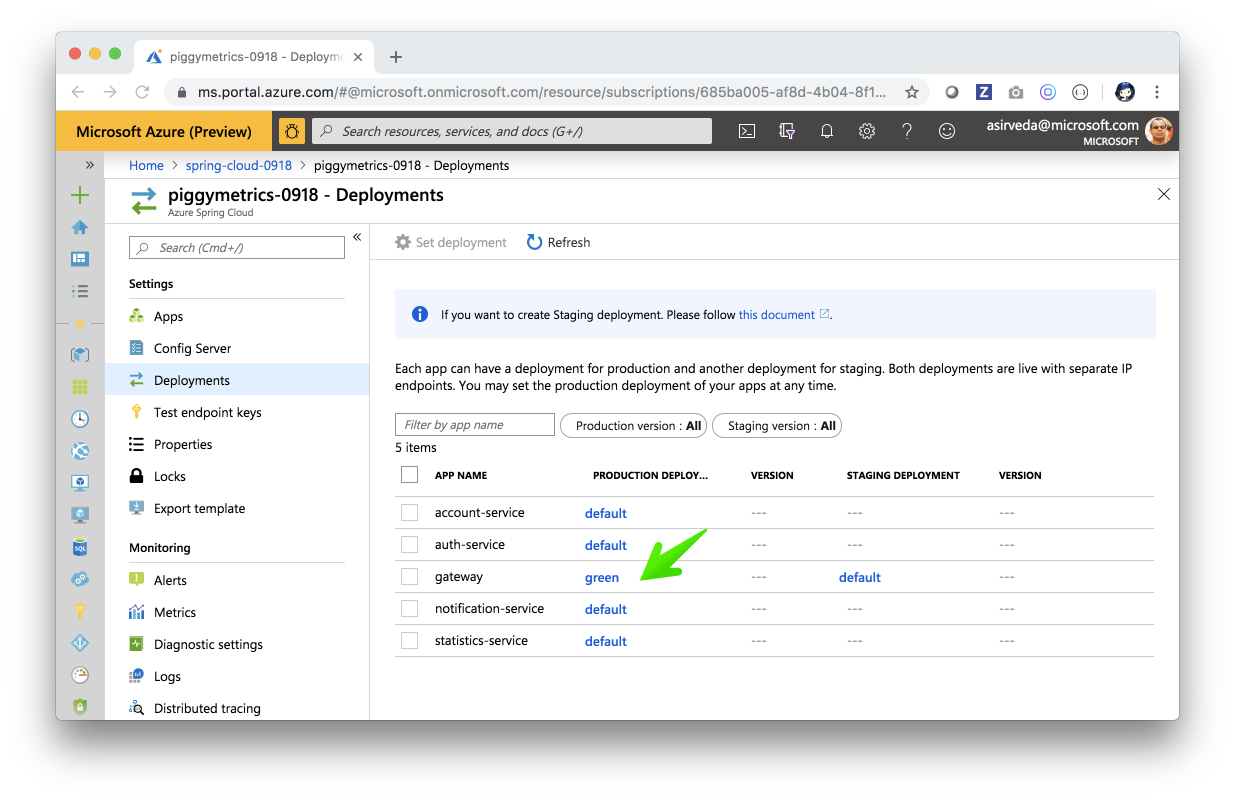The height and width of the screenshot is (800, 1235).
Task: Close the Deployments blade
Action: [x=1164, y=194]
